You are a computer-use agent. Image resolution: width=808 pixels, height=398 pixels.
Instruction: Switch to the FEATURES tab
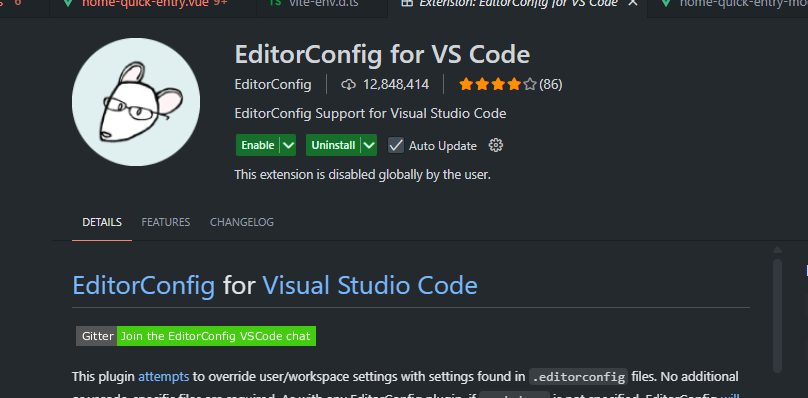(165, 222)
